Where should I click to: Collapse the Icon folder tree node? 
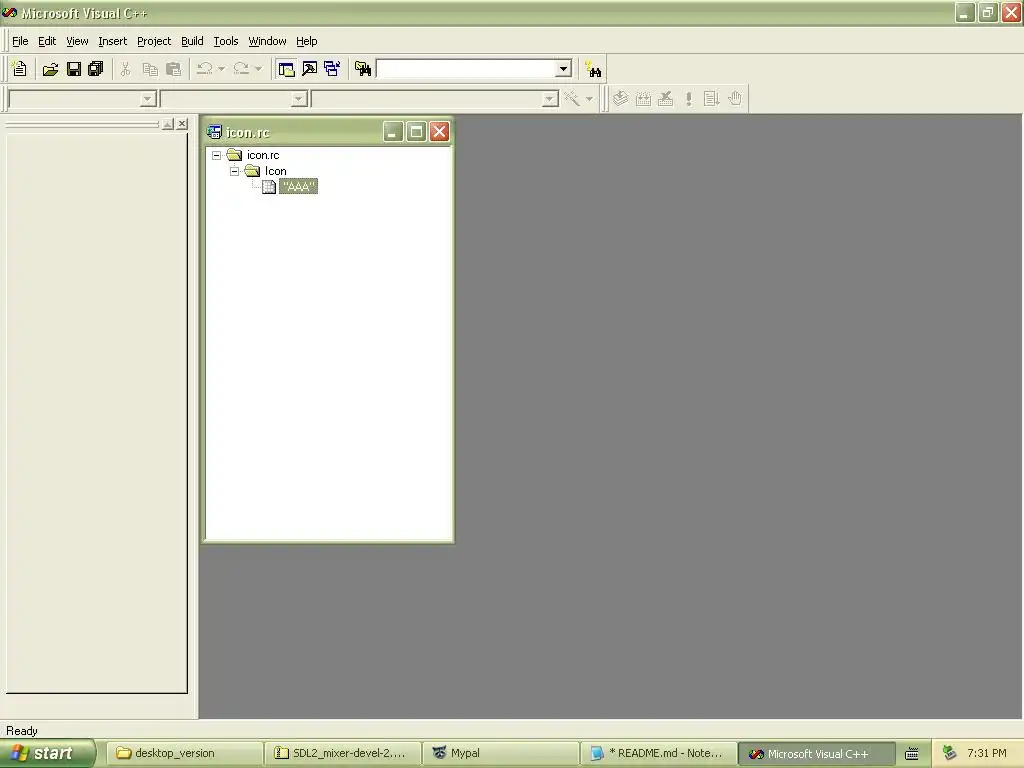[234, 171]
